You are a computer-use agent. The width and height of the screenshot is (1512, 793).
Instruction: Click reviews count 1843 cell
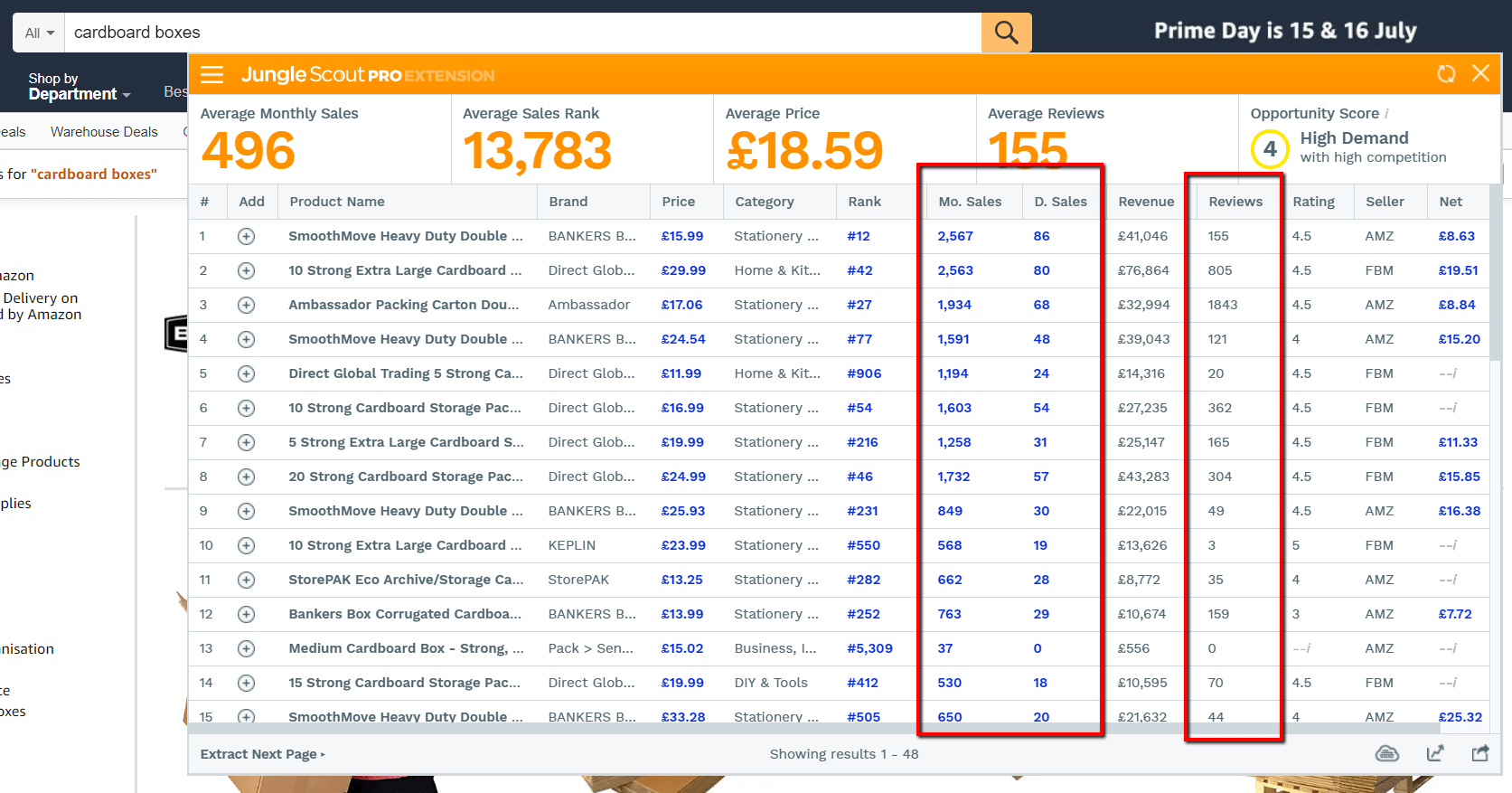coord(1223,305)
